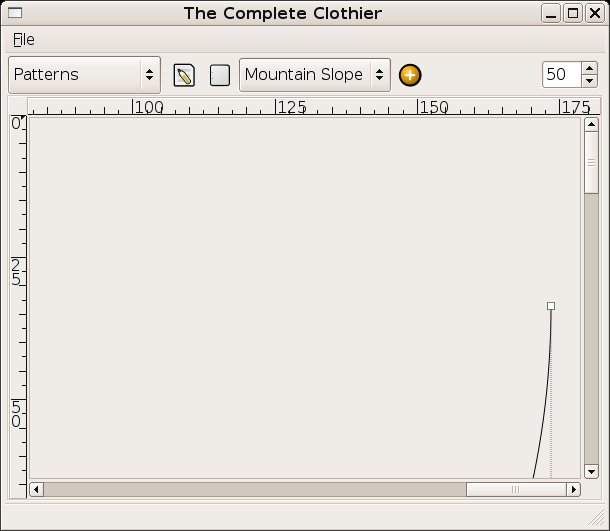Increase the spinner value with up arrow

click(589, 68)
